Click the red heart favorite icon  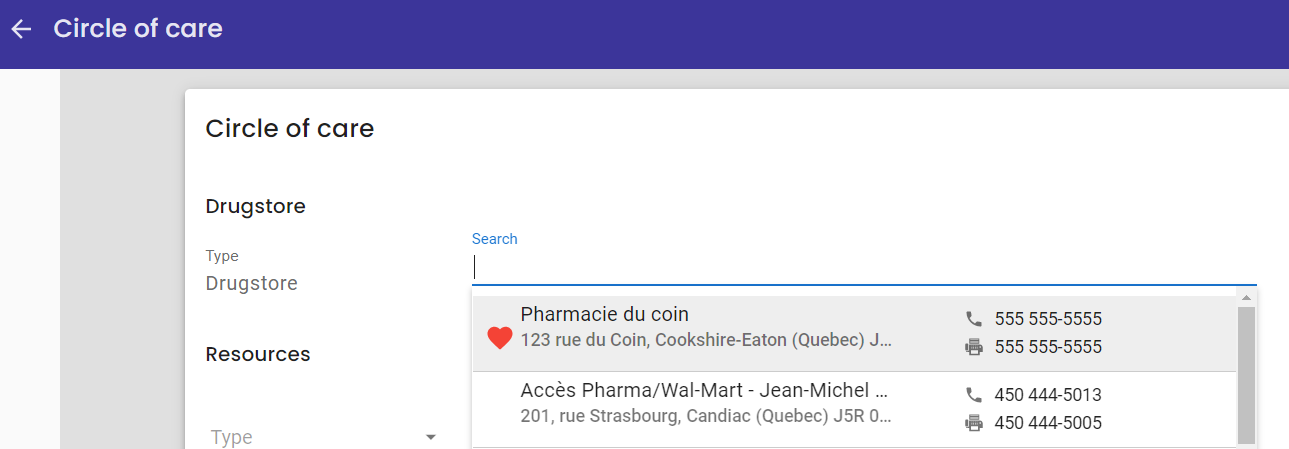click(500, 339)
